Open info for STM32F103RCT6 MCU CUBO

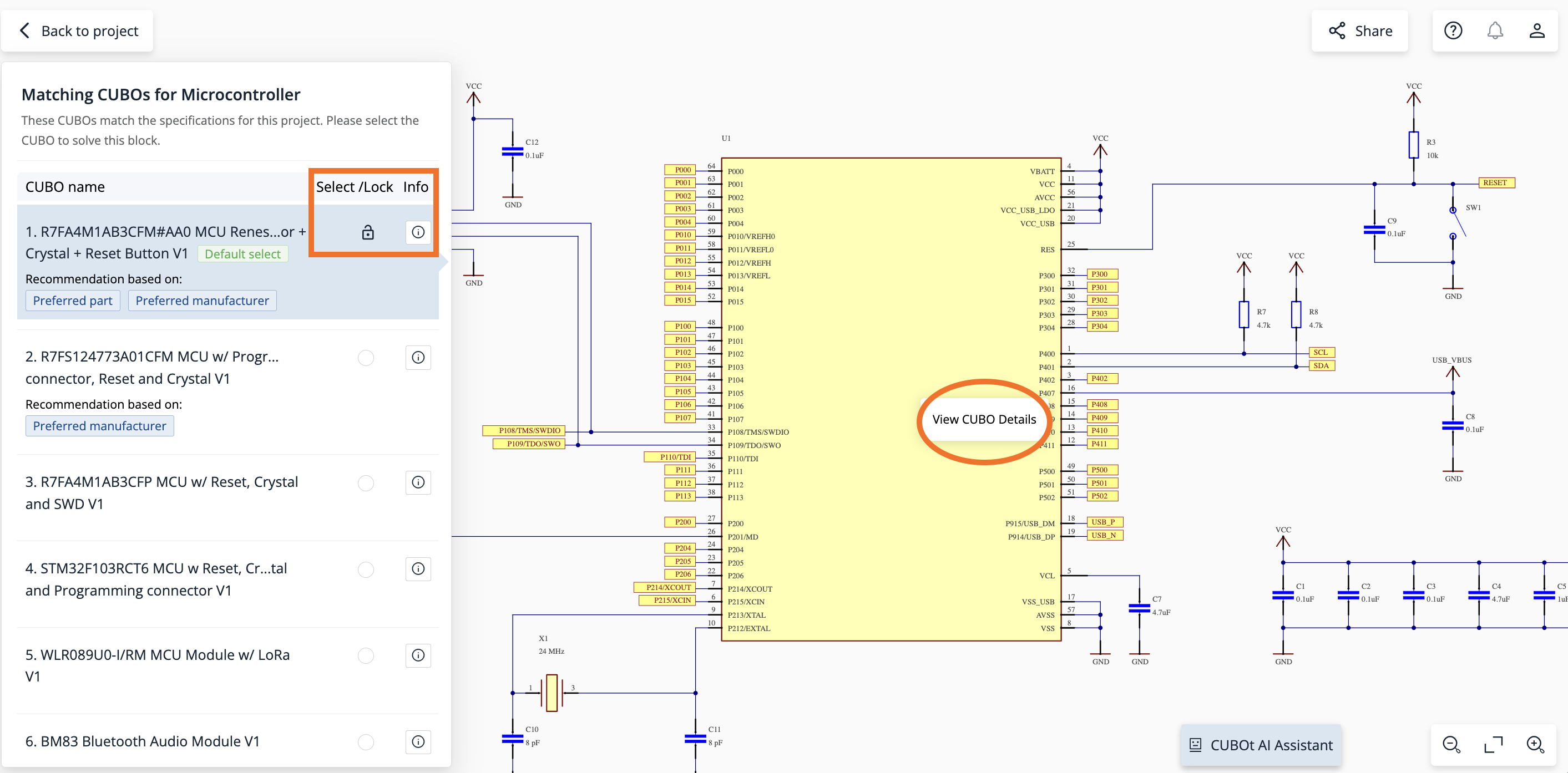click(418, 568)
